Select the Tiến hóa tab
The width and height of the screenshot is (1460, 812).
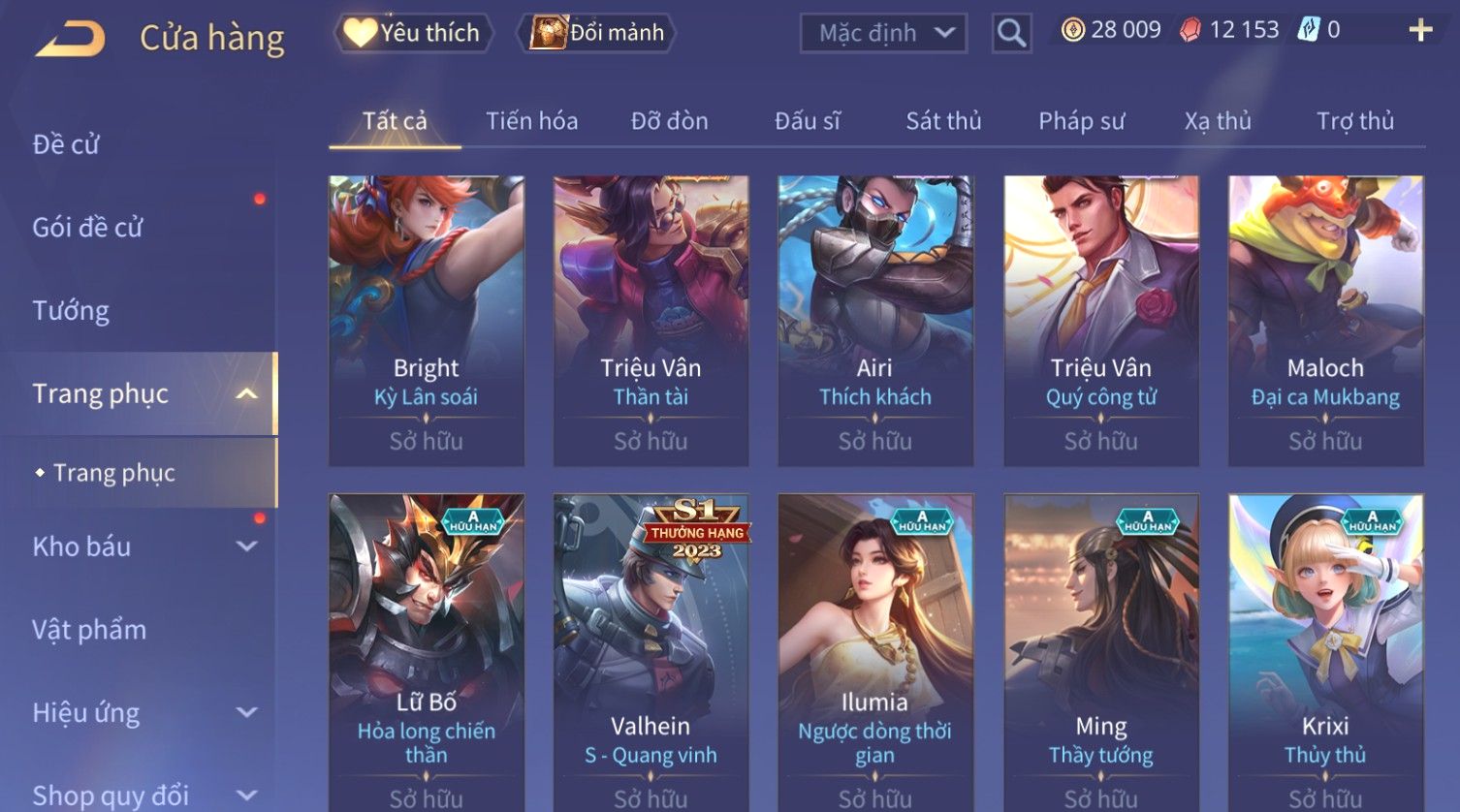(531, 121)
